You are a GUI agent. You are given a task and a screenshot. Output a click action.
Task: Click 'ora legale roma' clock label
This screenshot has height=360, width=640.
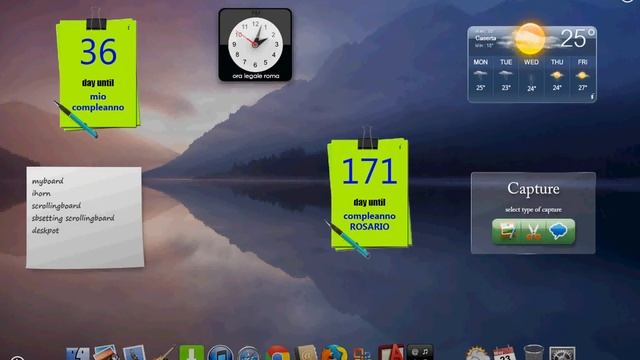tap(256, 76)
